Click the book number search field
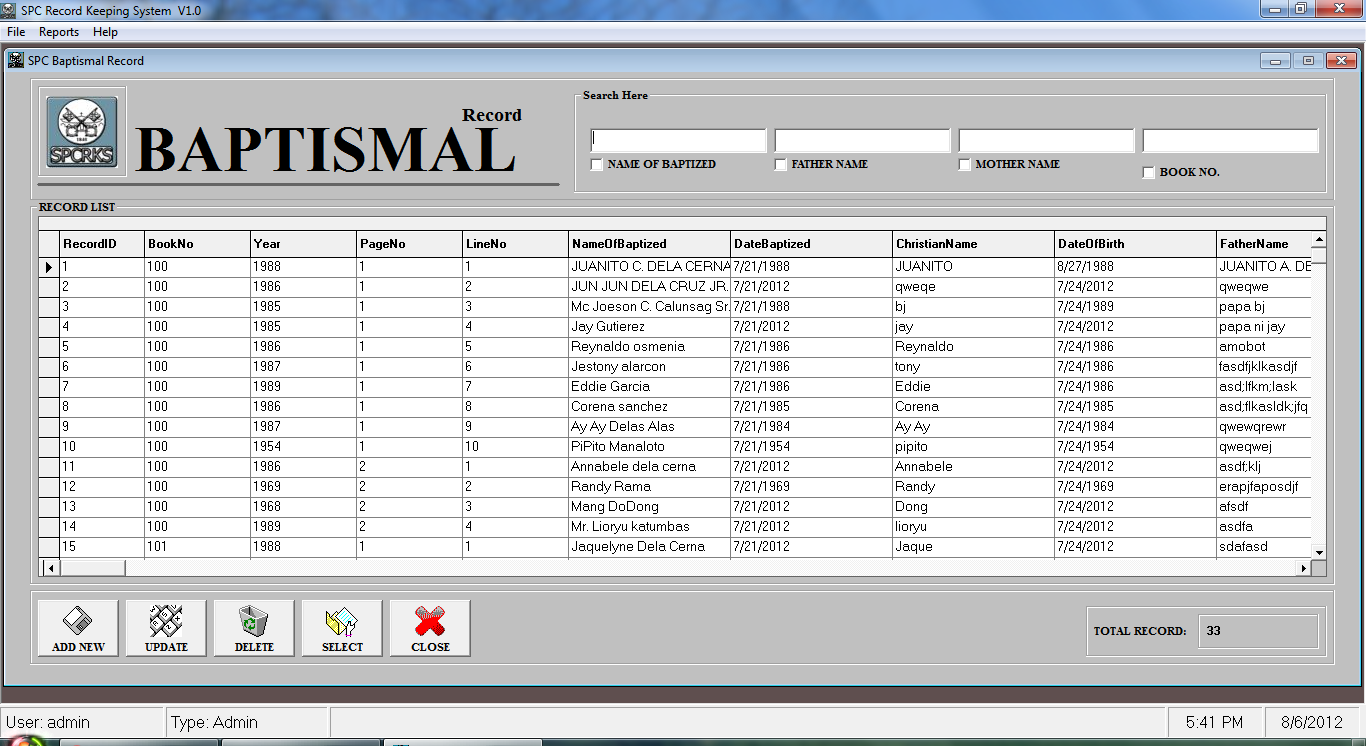The width and height of the screenshot is (1366, 746). [x=1230, y=140]
